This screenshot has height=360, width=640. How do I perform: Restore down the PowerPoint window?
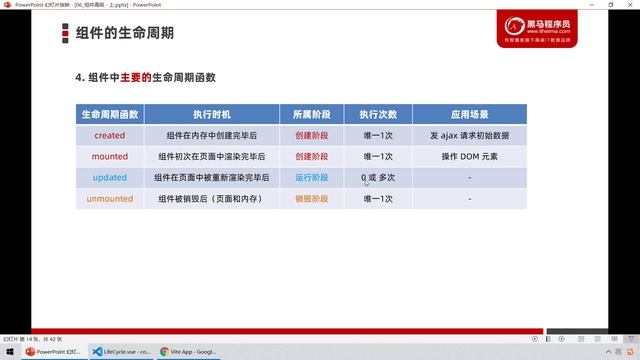611,4
